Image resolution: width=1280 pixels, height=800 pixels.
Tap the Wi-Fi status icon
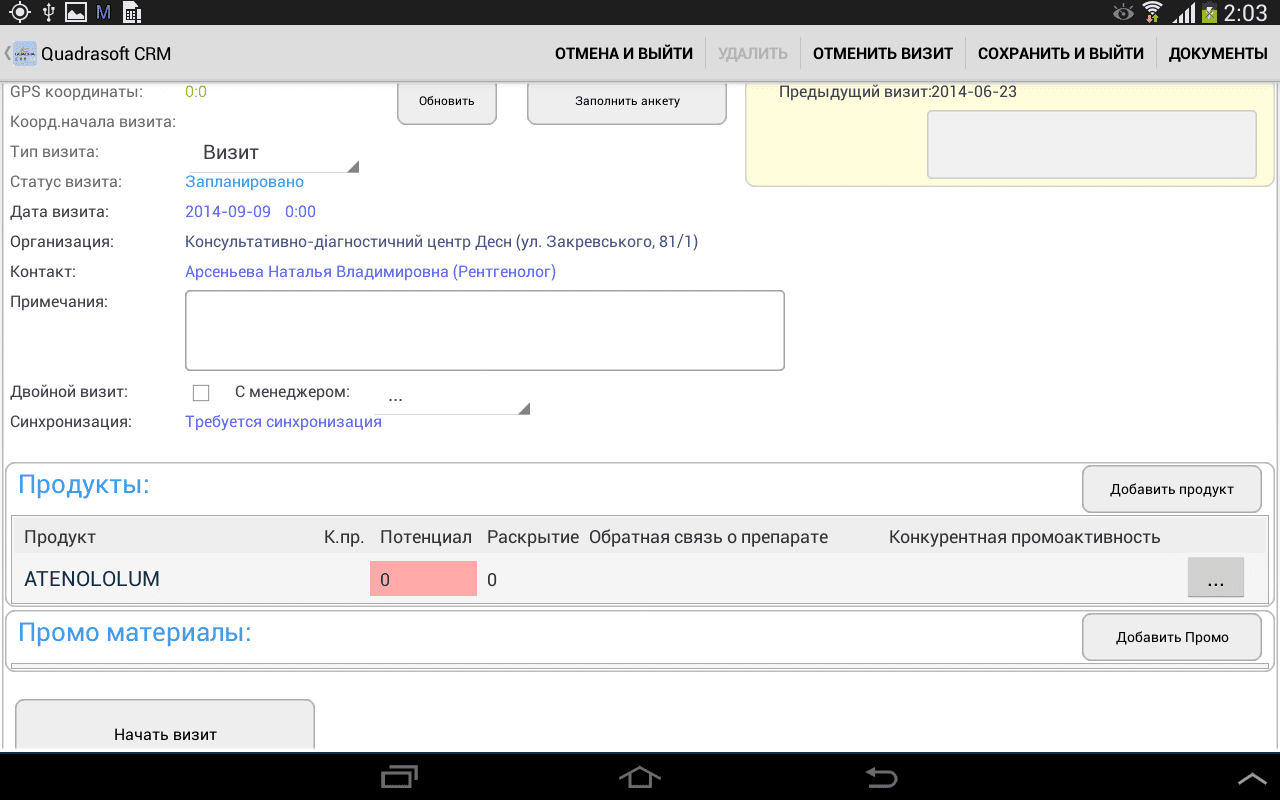[1153, 13]
